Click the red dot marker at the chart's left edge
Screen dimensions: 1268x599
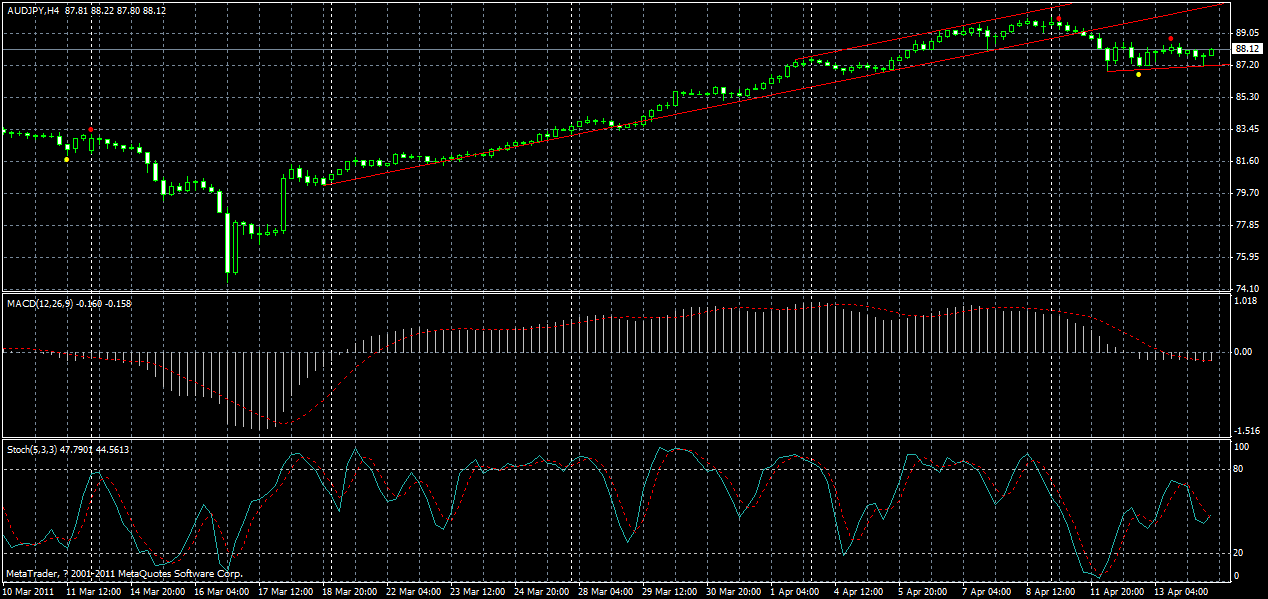click(92, 129)
